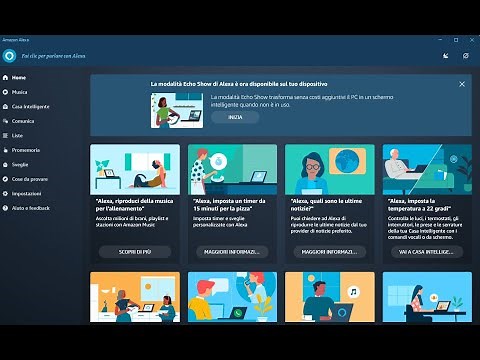Click the phone call conversation card image
This screenshot has width=480, height=360.
click(x=232, y=297)
